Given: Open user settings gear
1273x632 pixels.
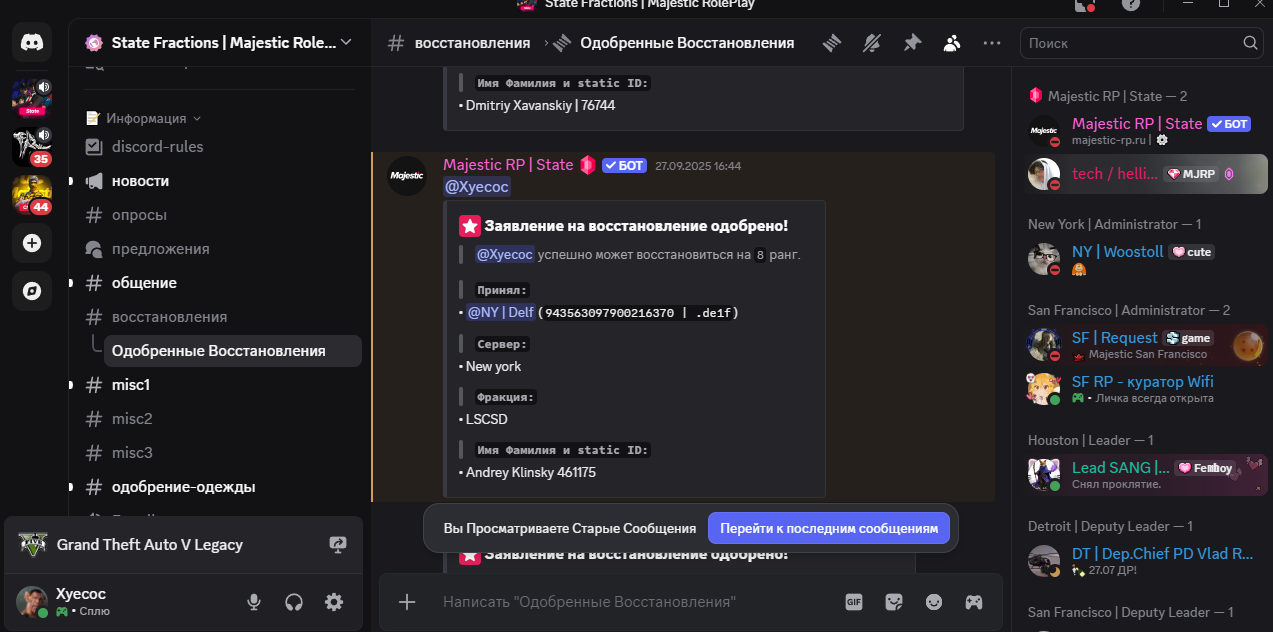Looking at the screenshot, I should click(334, 602).
